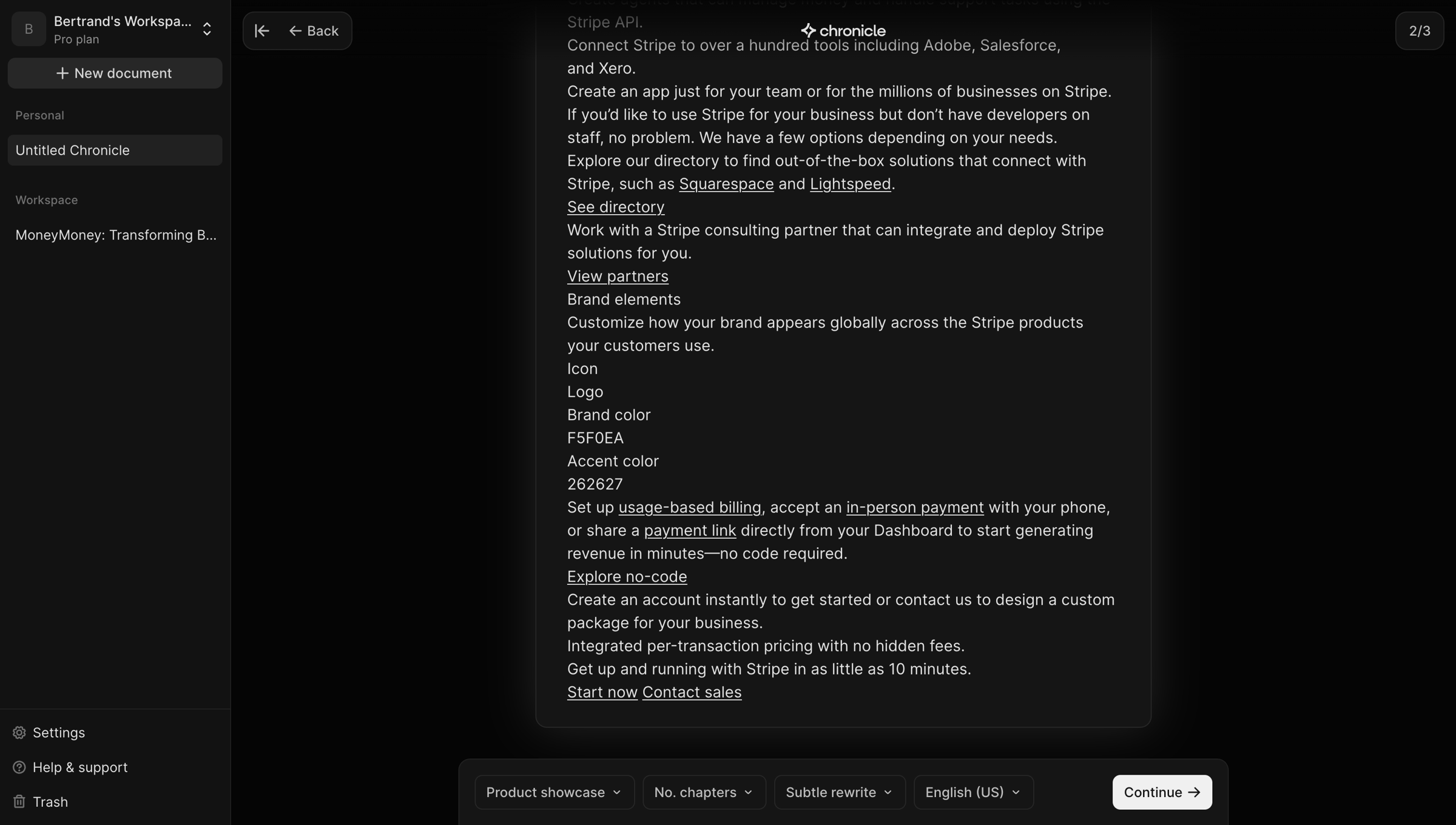
Task: Change the English (US) language dropdown
Action: pos(974,792)
